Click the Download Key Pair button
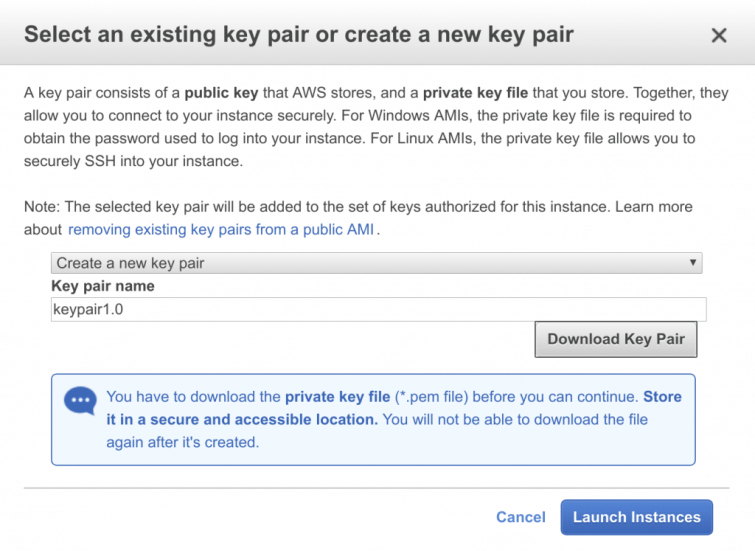 point(615,339)
